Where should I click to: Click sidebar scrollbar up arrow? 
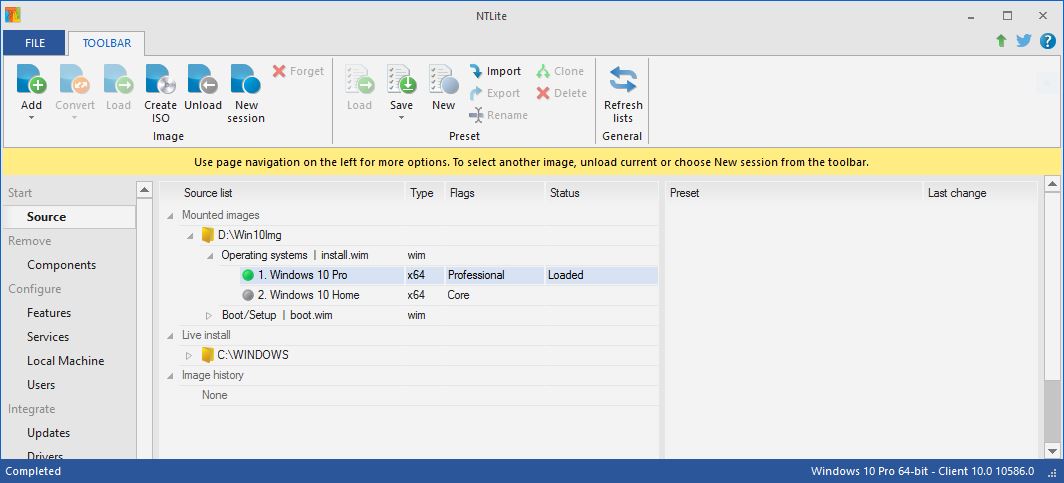click(145, 190)
